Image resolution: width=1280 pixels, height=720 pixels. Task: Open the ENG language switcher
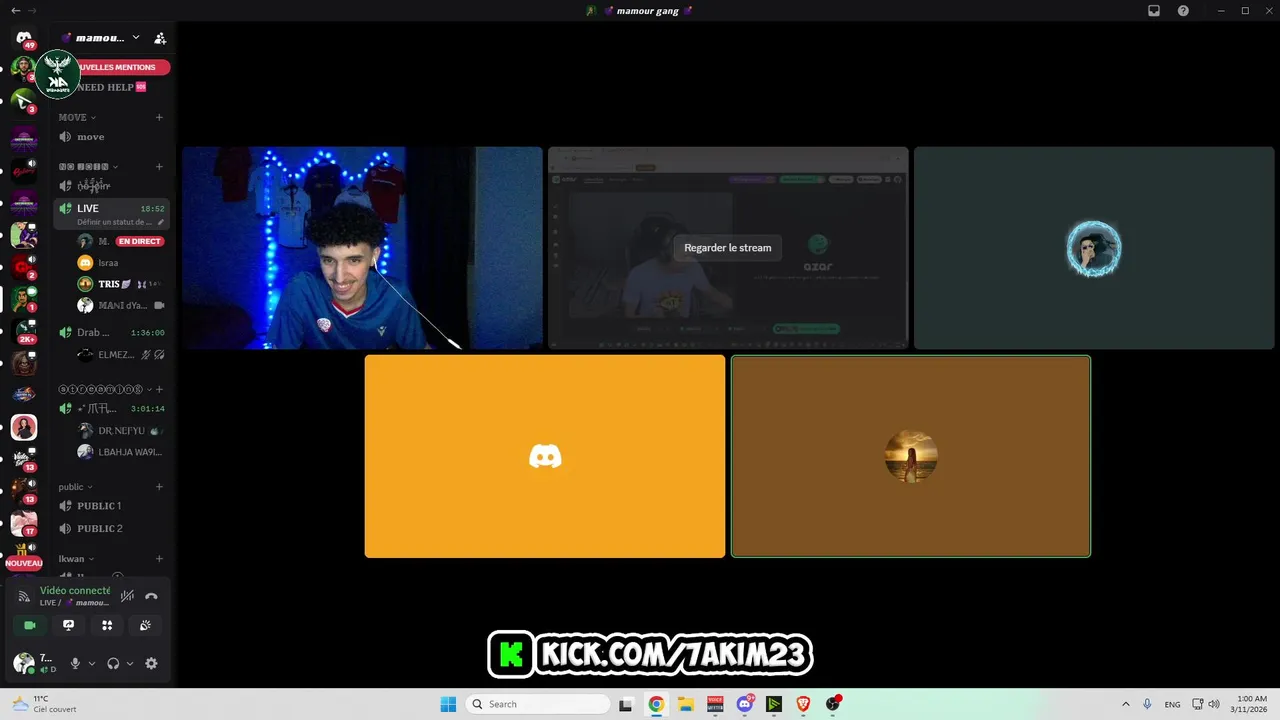1172,704
